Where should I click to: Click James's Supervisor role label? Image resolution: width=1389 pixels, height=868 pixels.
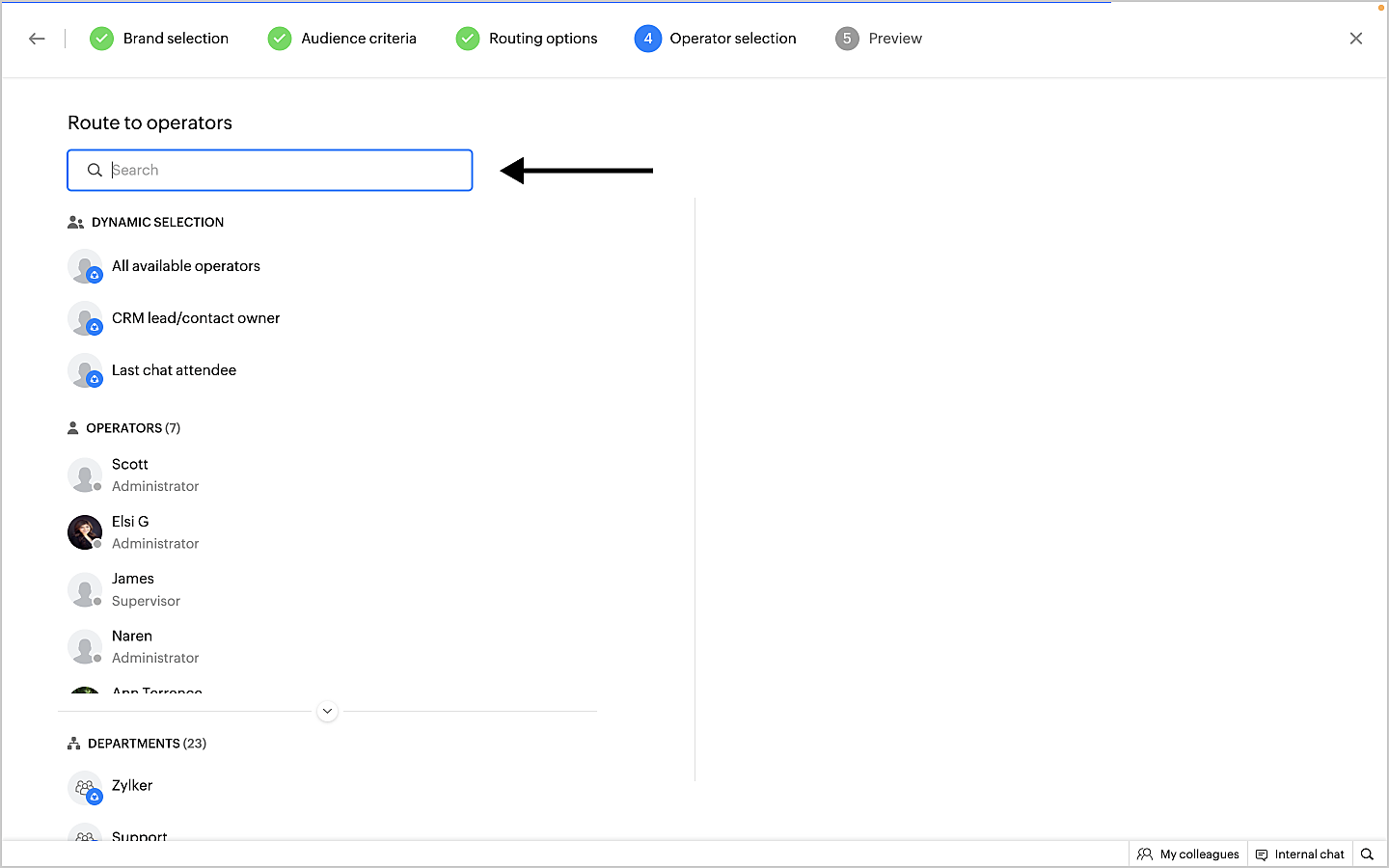[146, 601]
